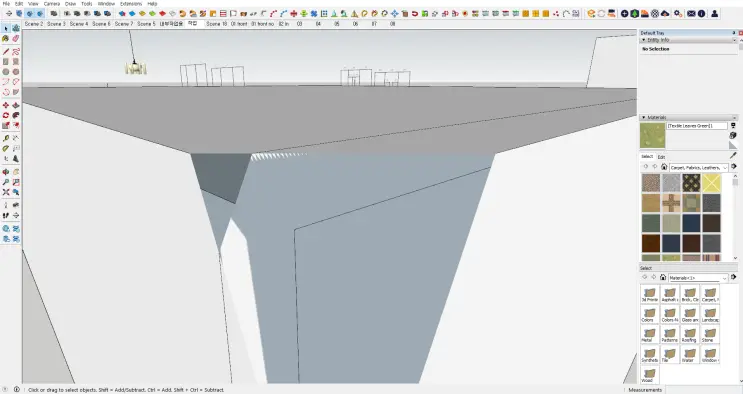Switch to the Scene 7 tab
743x394 pixels.
124,24
